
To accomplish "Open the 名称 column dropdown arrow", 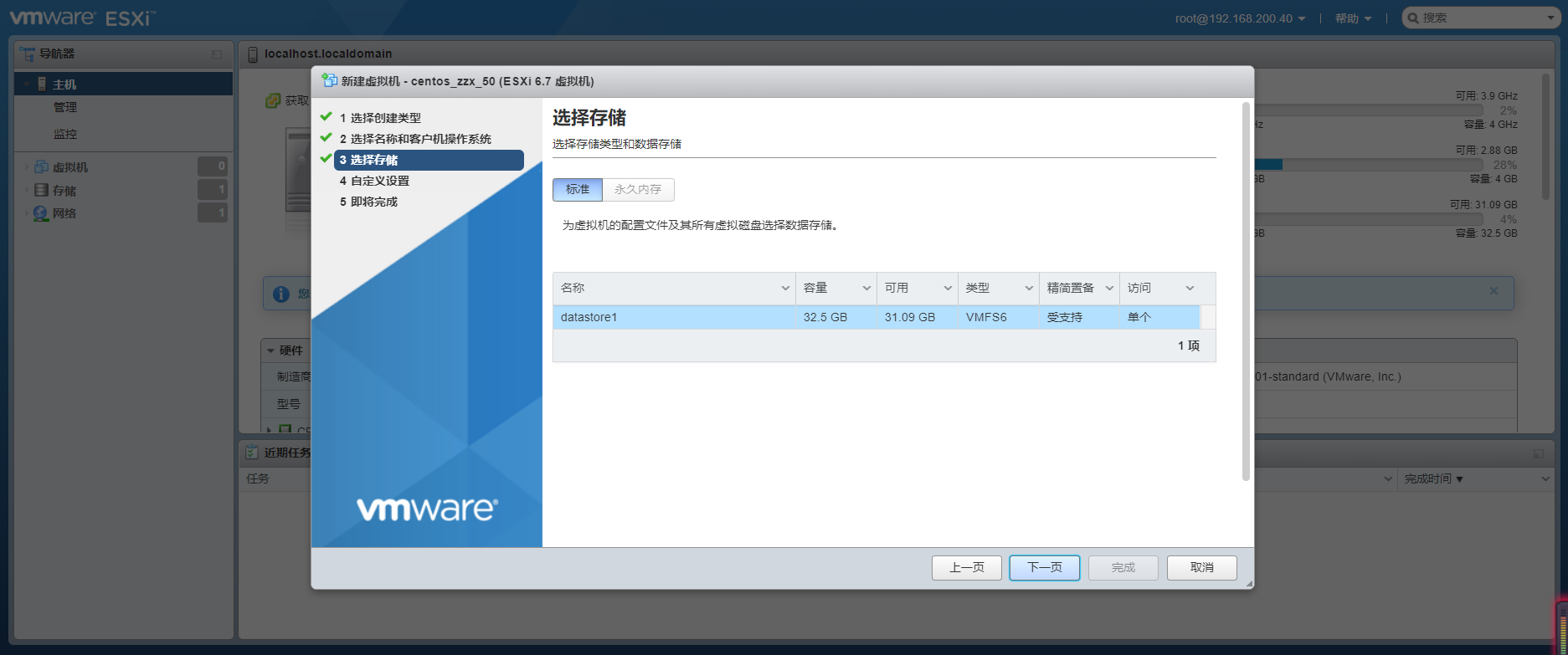I will click(785, 289).
